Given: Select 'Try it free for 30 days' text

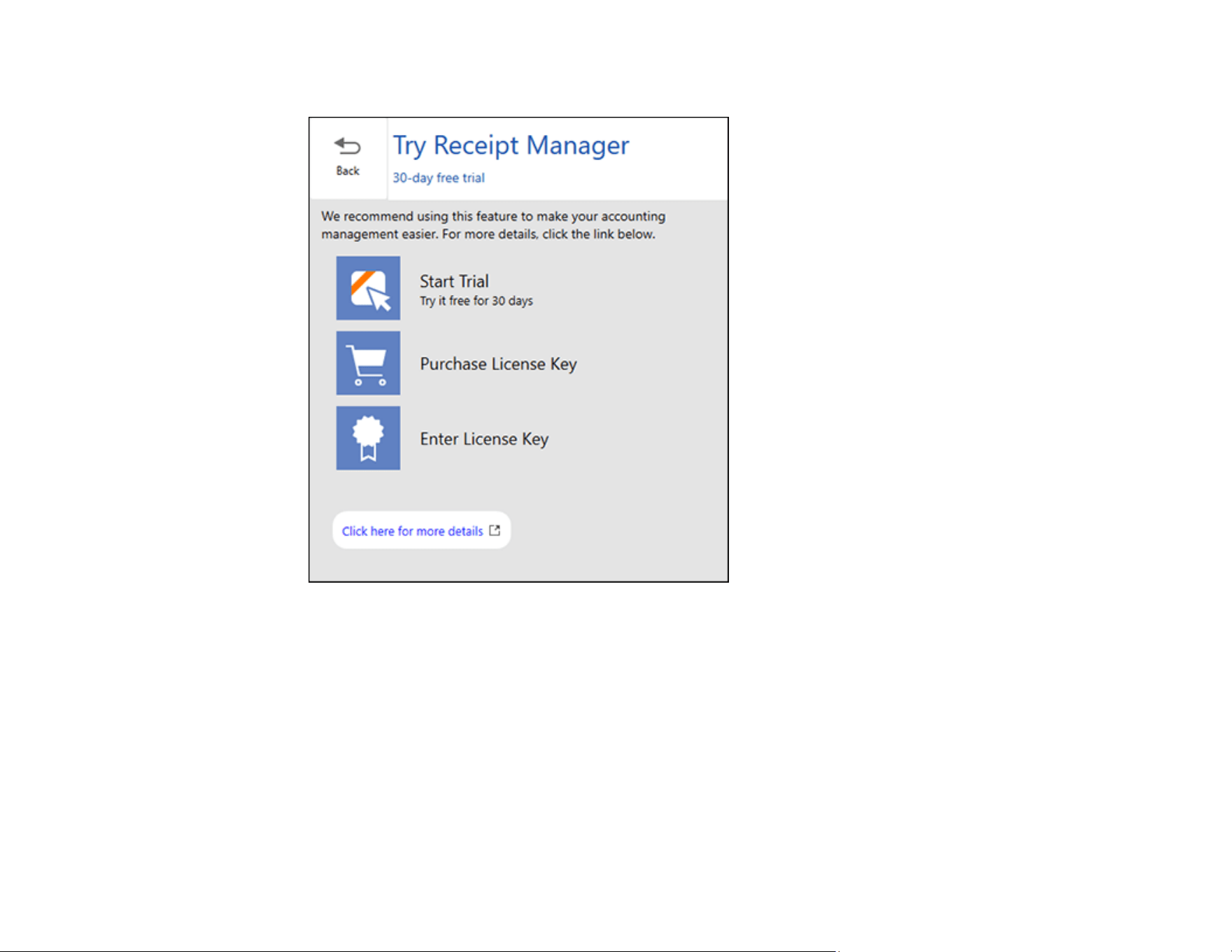Looking at the screenshot, I should pyautogui.click(x=476, y=301).
